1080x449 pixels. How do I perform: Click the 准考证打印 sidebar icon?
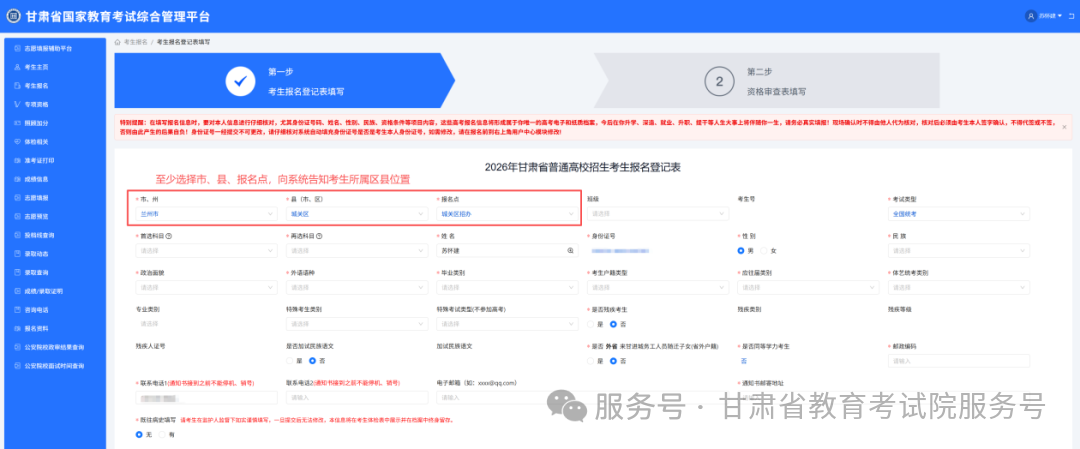point(17,160)
